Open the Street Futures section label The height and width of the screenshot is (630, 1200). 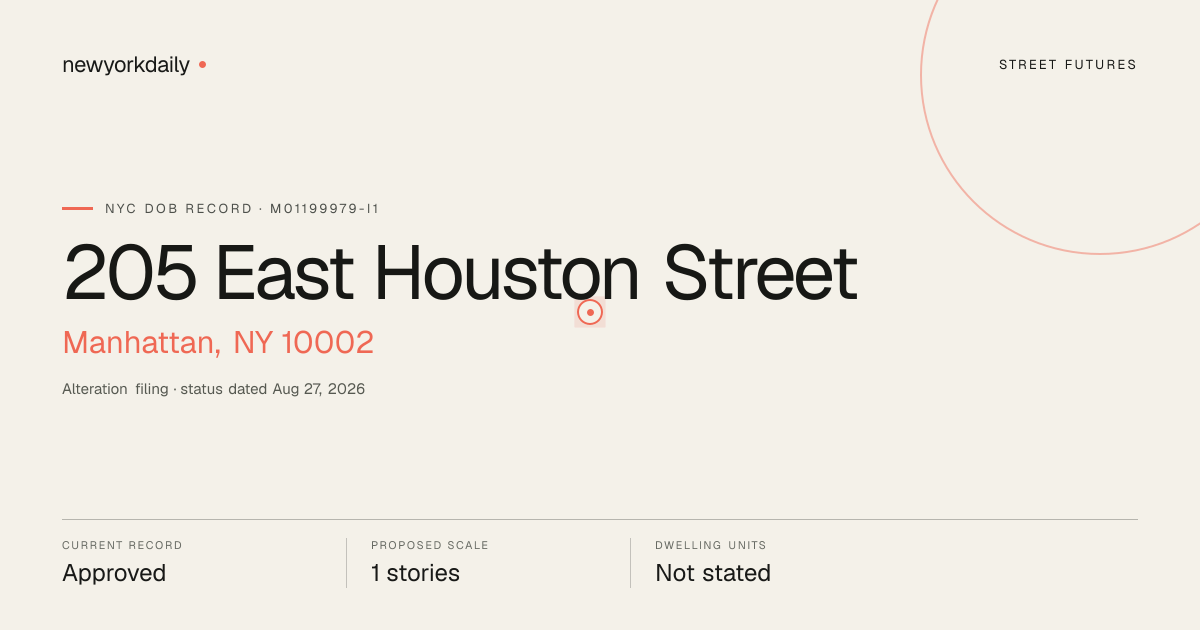pos(1068,65)
